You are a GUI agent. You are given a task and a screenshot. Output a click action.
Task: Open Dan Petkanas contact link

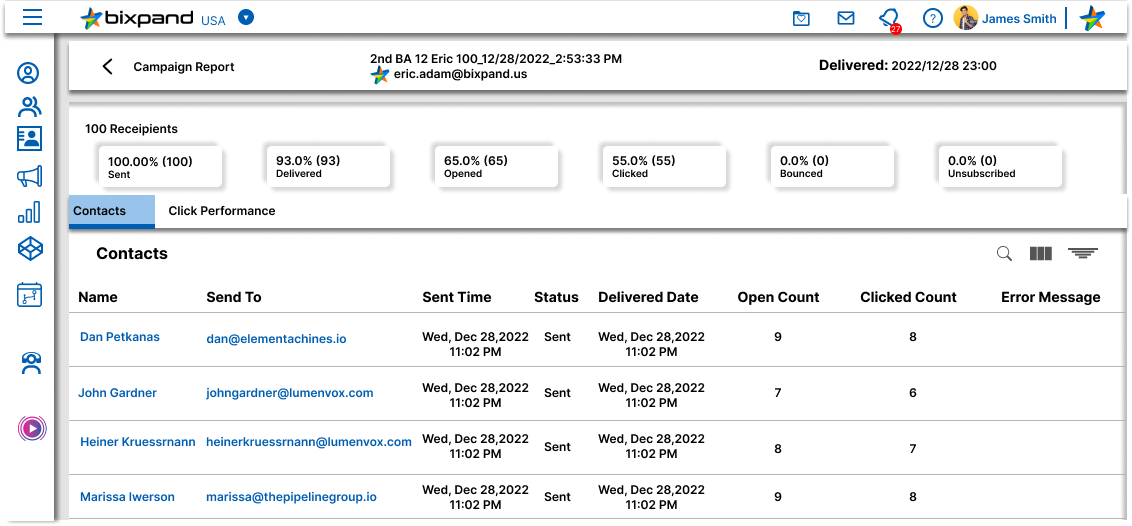pyautogui.click(x=119, y=337)
